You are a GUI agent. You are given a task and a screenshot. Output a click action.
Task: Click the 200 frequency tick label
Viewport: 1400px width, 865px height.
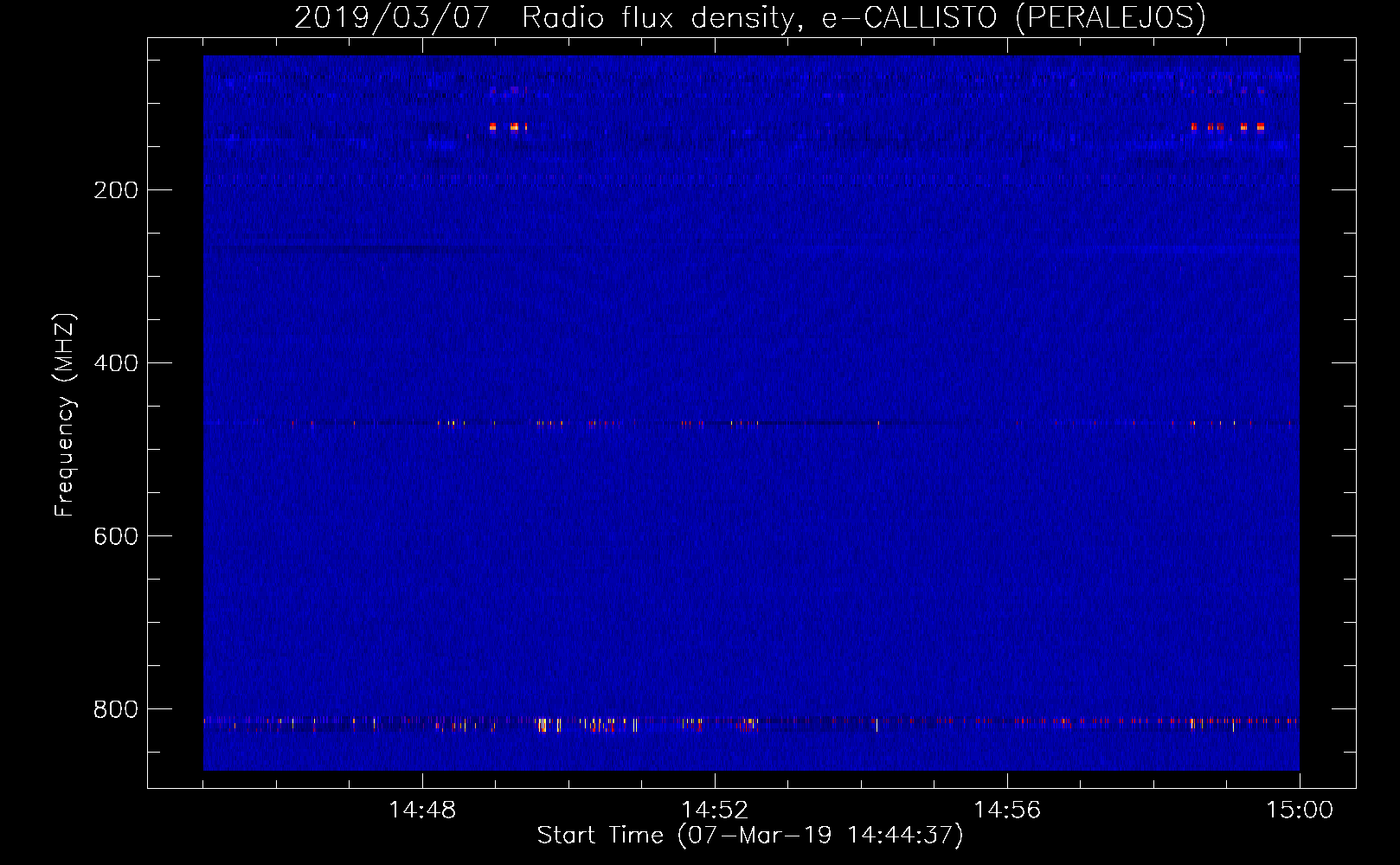pyautogui.click(x=116, y=190)
